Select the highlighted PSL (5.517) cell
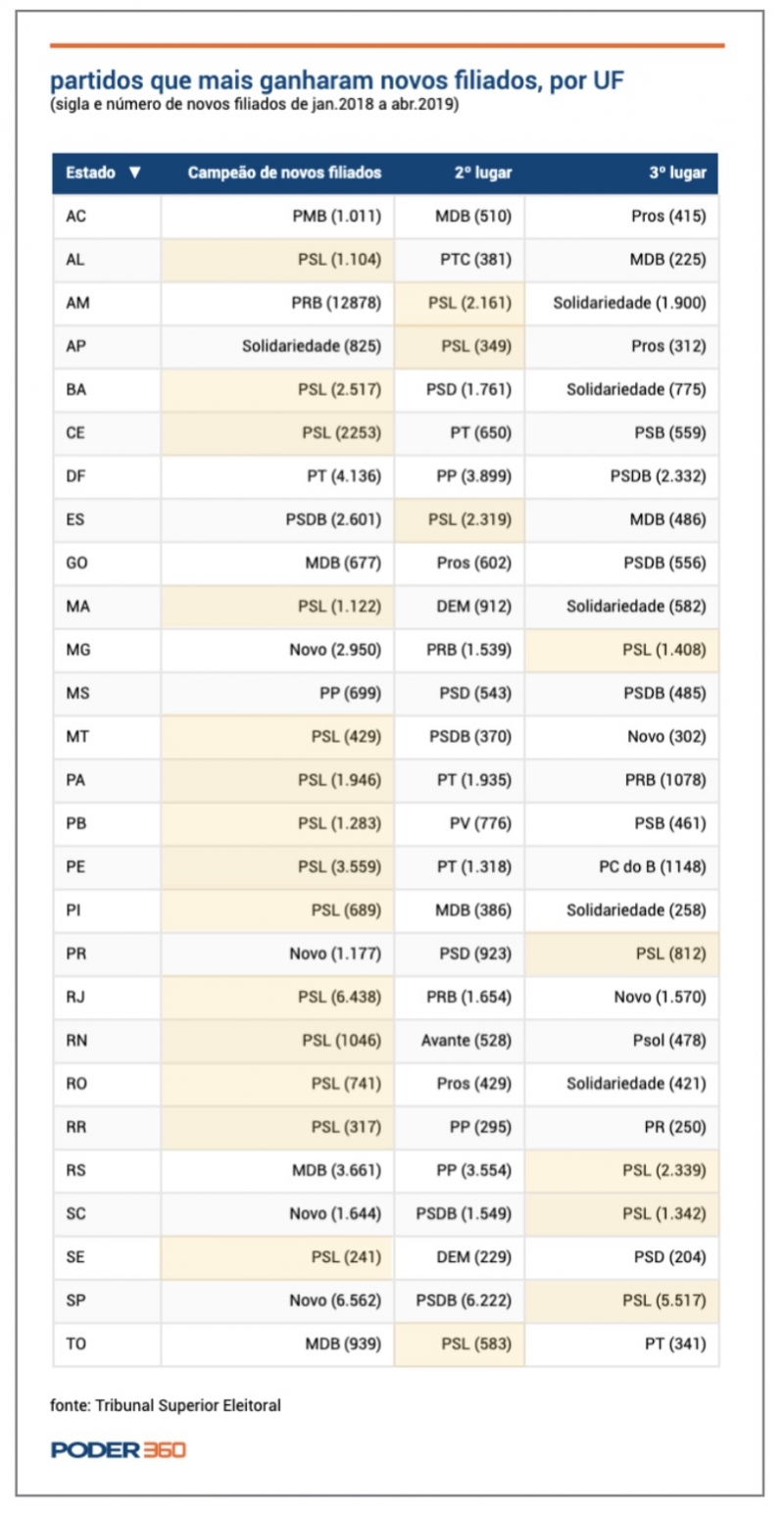This screenshot has height=1519, width=784. click(x=664, y=1299)
